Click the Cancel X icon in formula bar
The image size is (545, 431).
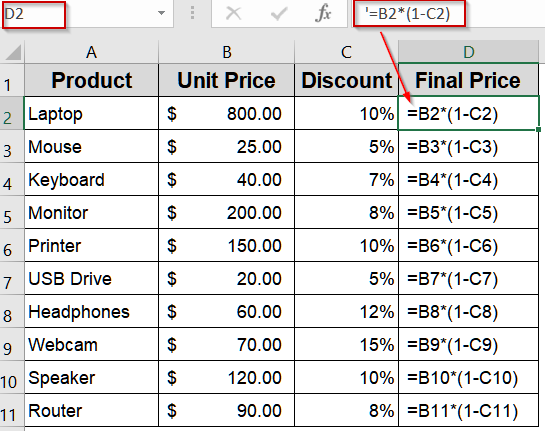[233, 14]
